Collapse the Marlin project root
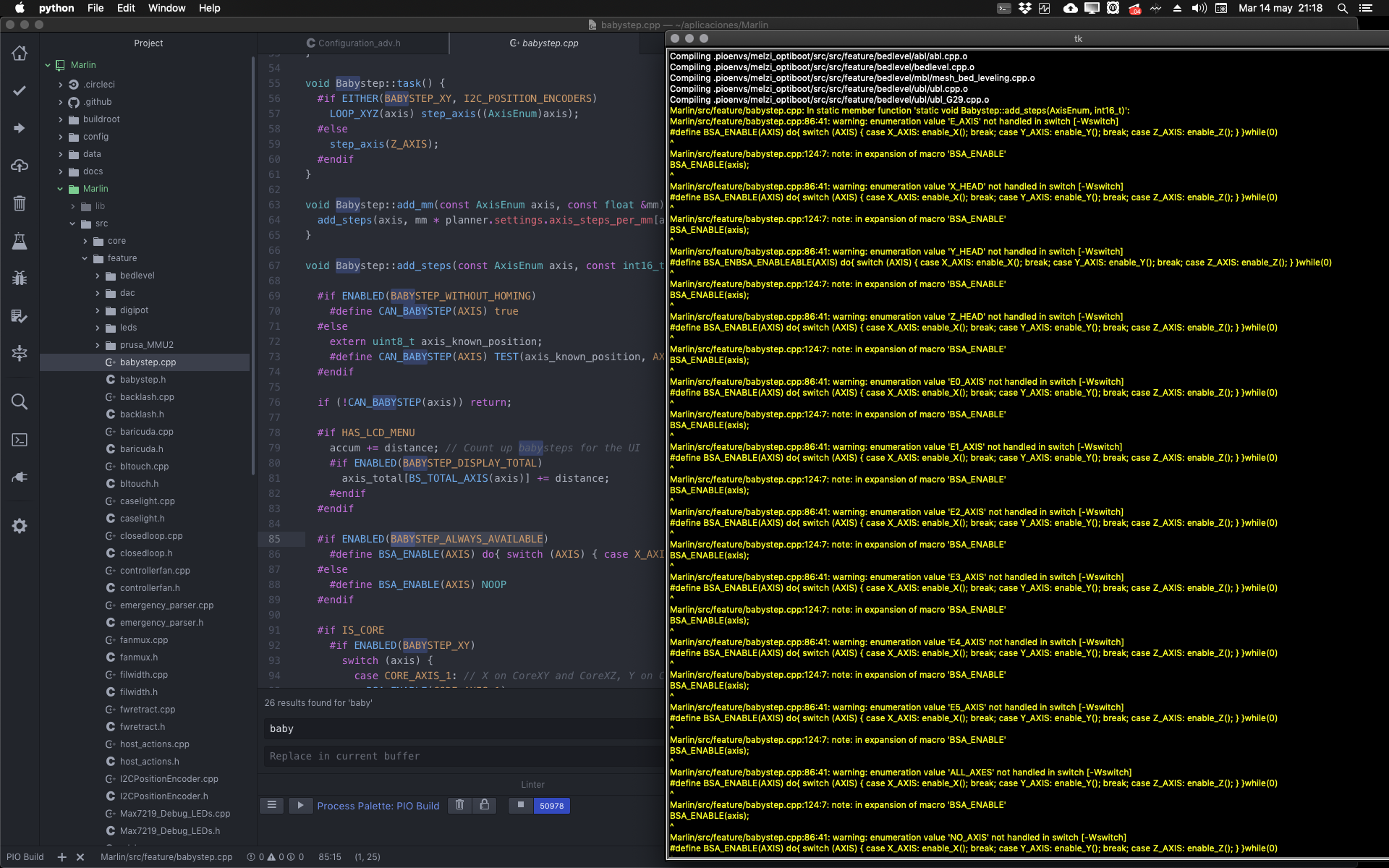The width and height of the screenshot is (1389, 868). click(x=48, y=64)
